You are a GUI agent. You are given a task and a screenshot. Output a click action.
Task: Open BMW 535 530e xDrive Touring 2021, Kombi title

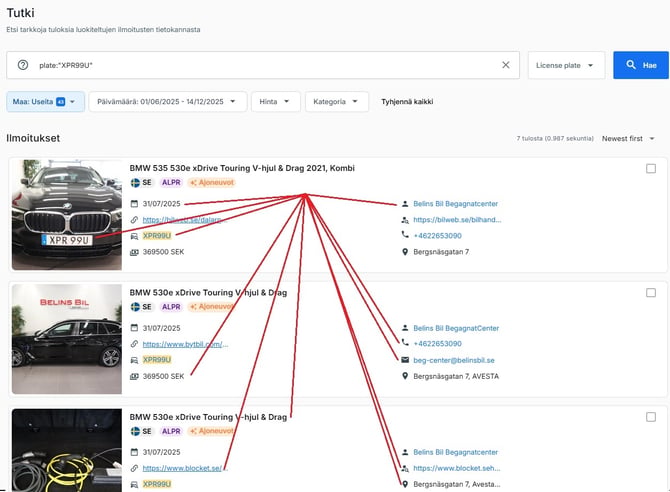242,168
